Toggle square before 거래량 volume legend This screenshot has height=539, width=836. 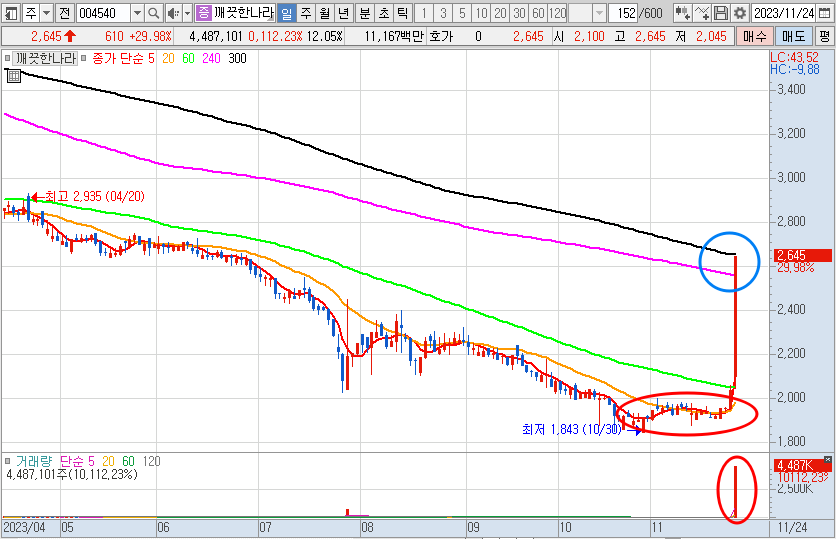pyautogui.click(x=7, y=461)
